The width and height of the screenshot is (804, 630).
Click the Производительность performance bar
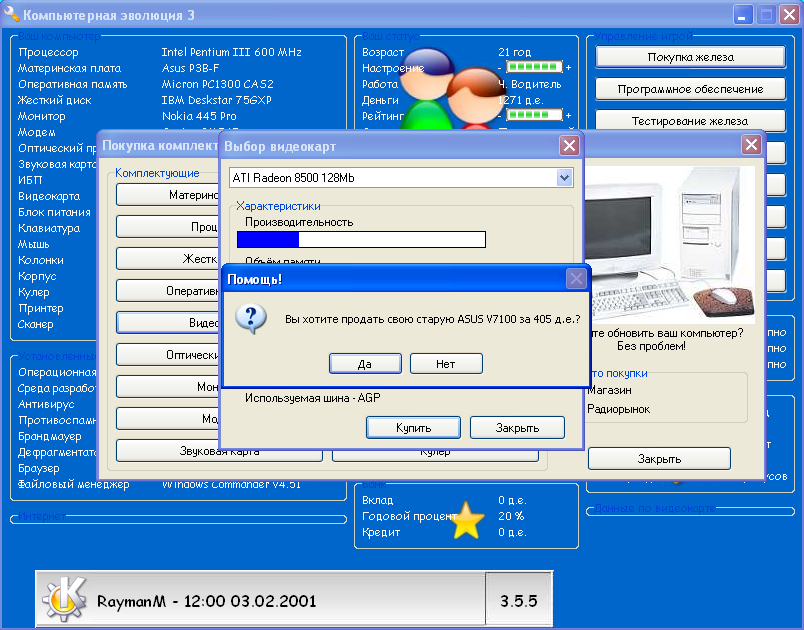click(361, 239)
